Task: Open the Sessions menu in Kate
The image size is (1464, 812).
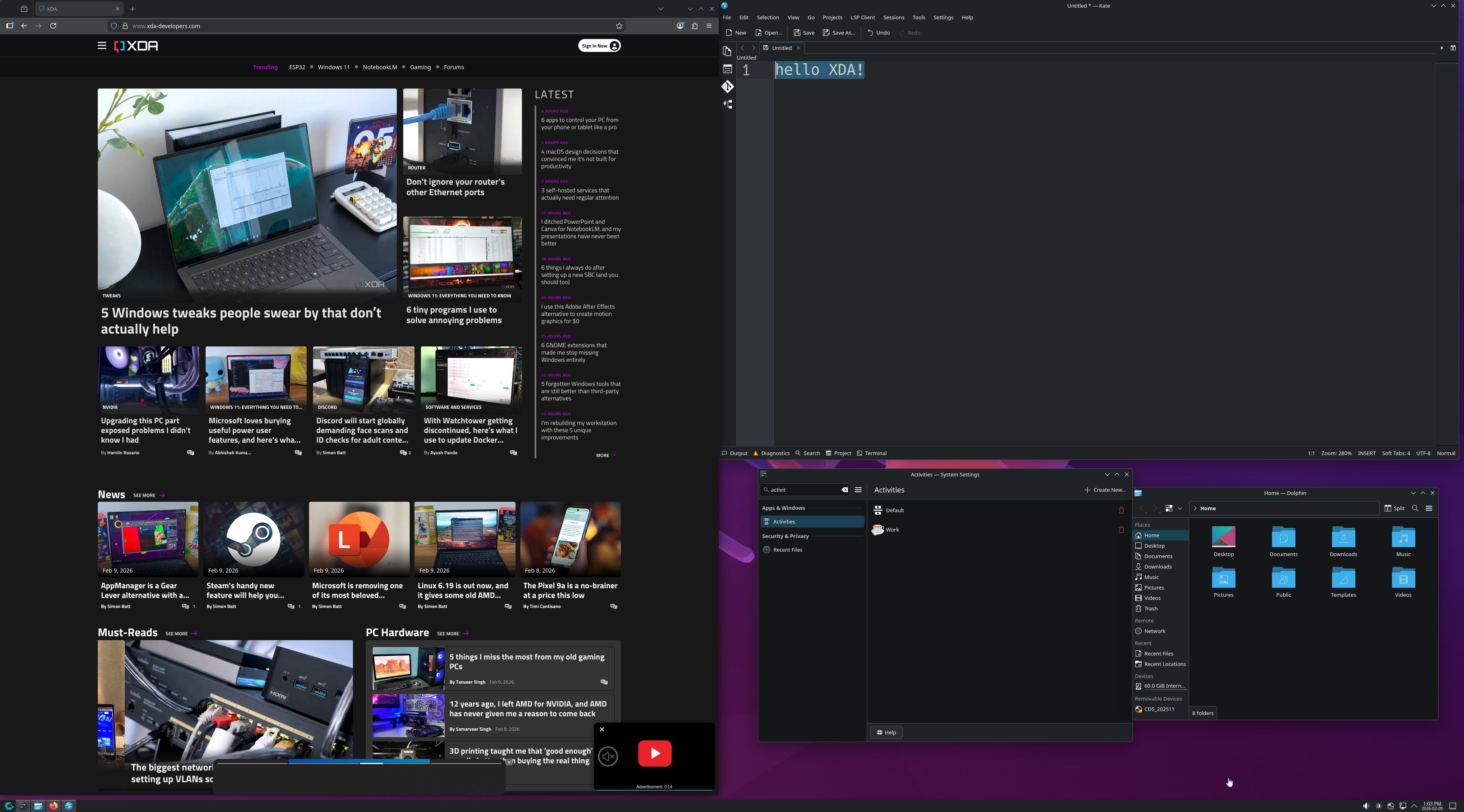Action: [893, 18]
